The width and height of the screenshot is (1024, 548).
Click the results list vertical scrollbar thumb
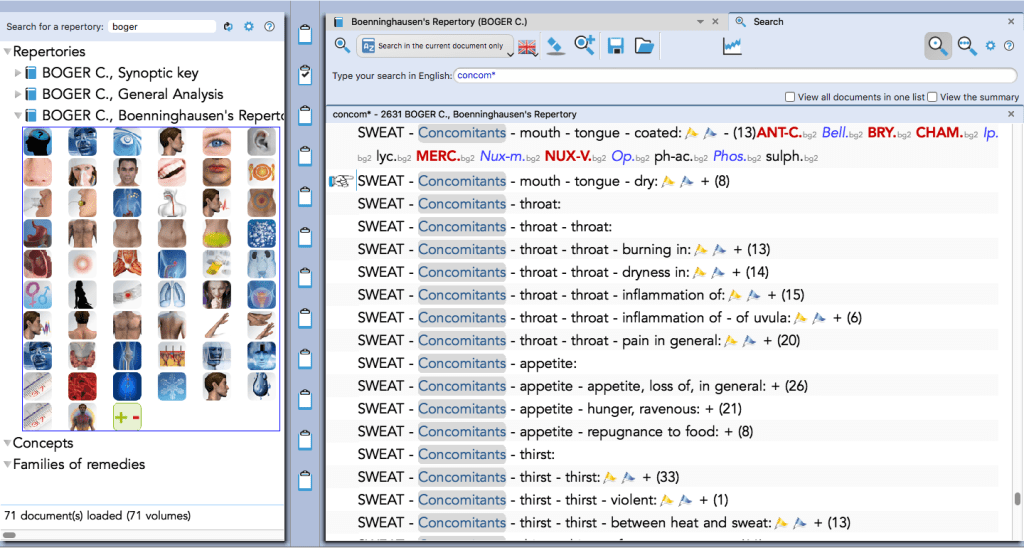1017,500
